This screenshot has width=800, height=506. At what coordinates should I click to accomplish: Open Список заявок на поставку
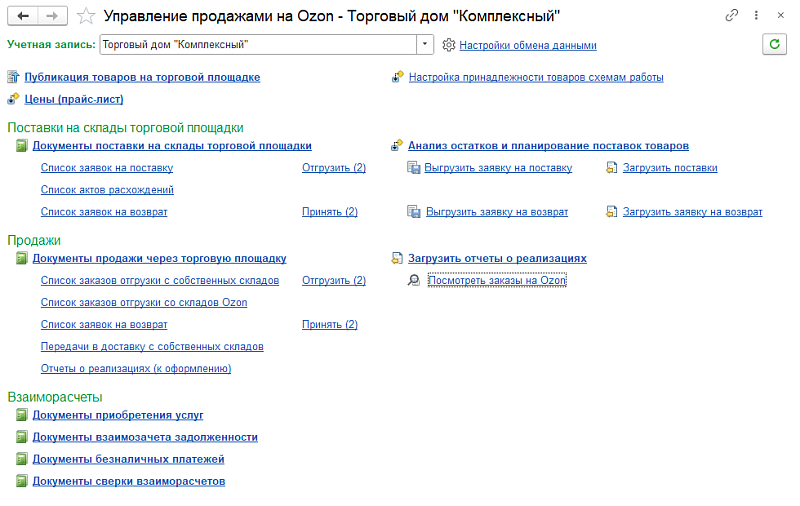click(x=107, y=168)
